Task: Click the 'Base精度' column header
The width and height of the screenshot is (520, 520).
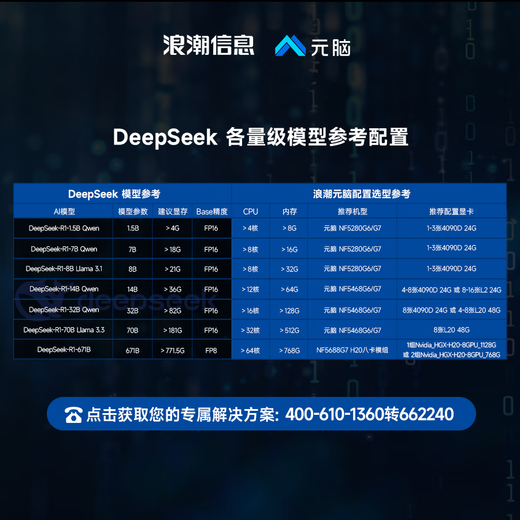Action: point(212,212)
